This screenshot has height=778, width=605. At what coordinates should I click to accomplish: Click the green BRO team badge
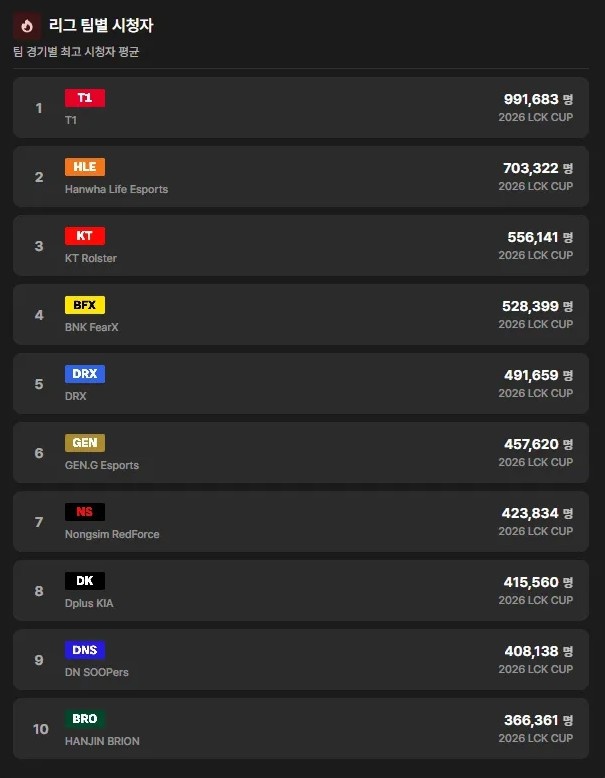85,719
